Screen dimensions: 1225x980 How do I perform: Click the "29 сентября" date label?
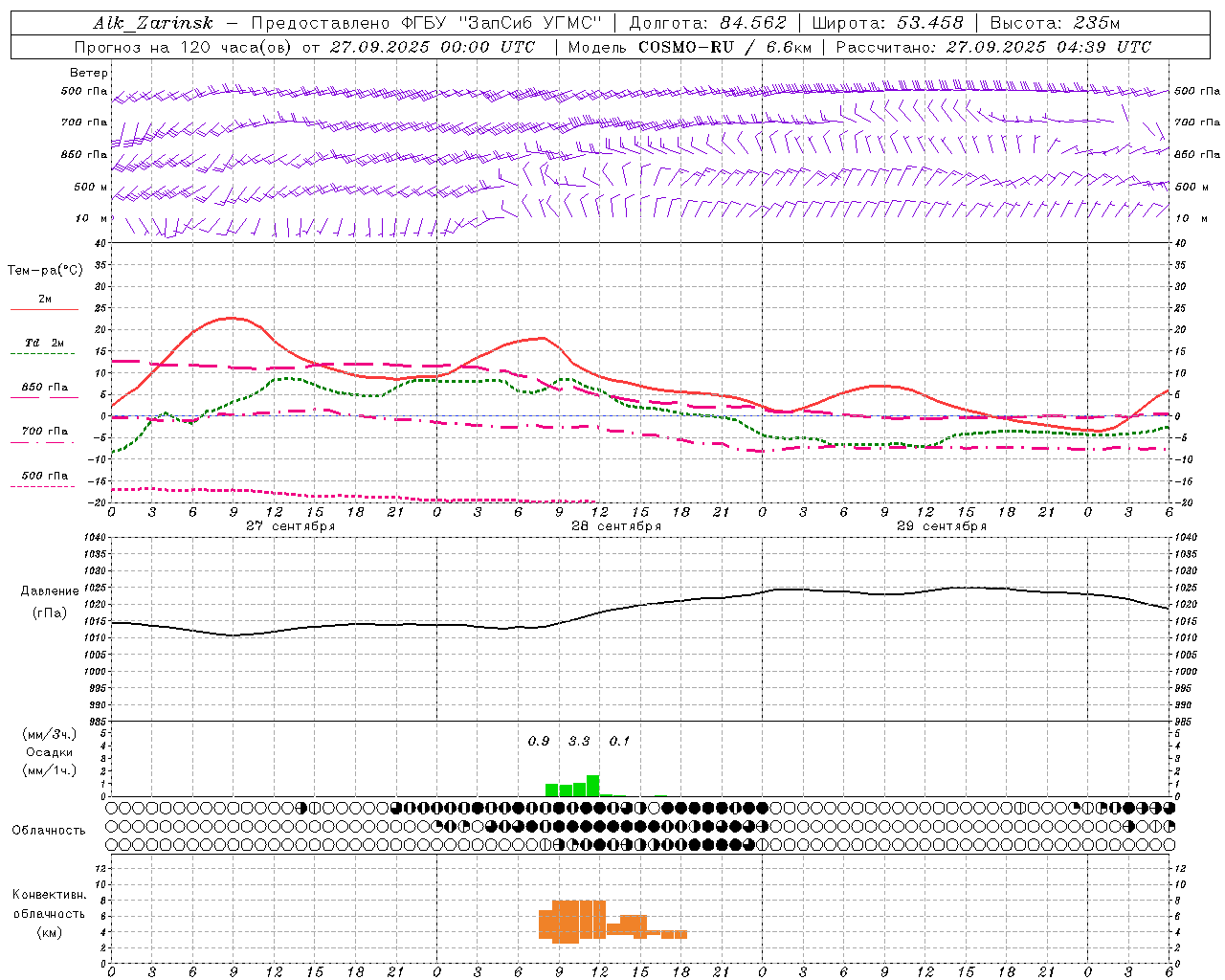click(941, 525)
